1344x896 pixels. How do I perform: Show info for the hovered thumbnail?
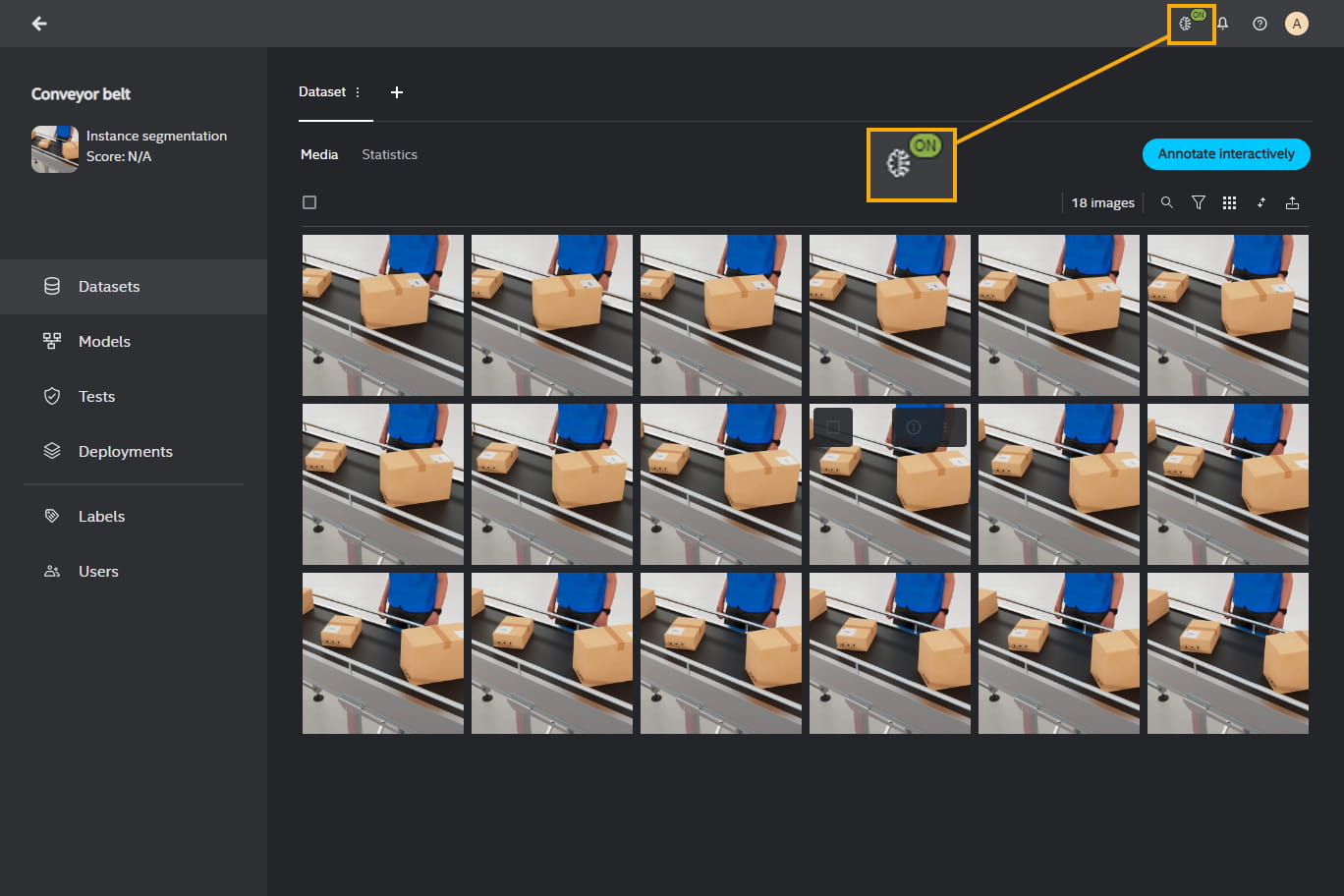pos(914,427)
